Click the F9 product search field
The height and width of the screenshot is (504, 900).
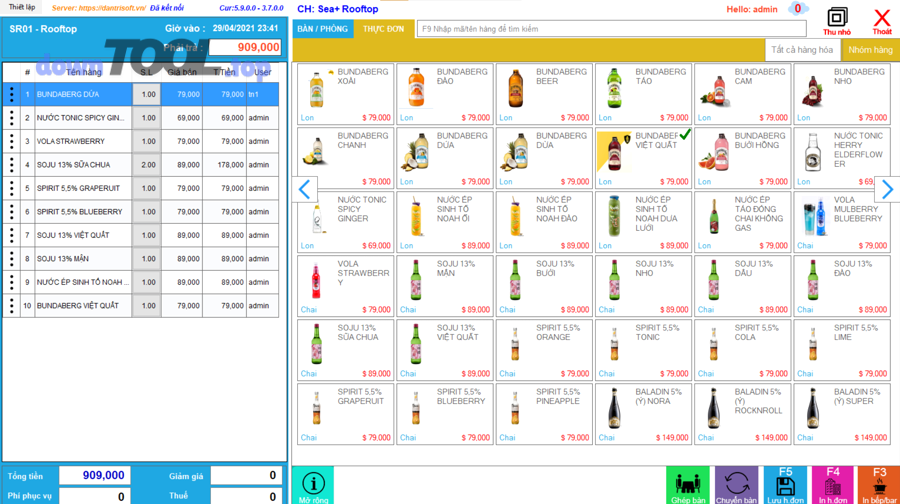point(610,29)
